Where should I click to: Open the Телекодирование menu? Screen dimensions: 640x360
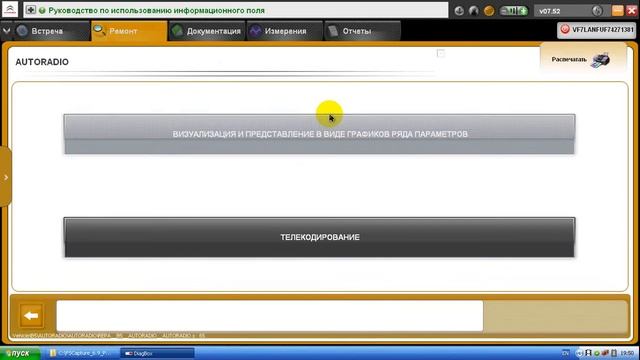pos(320,237)
